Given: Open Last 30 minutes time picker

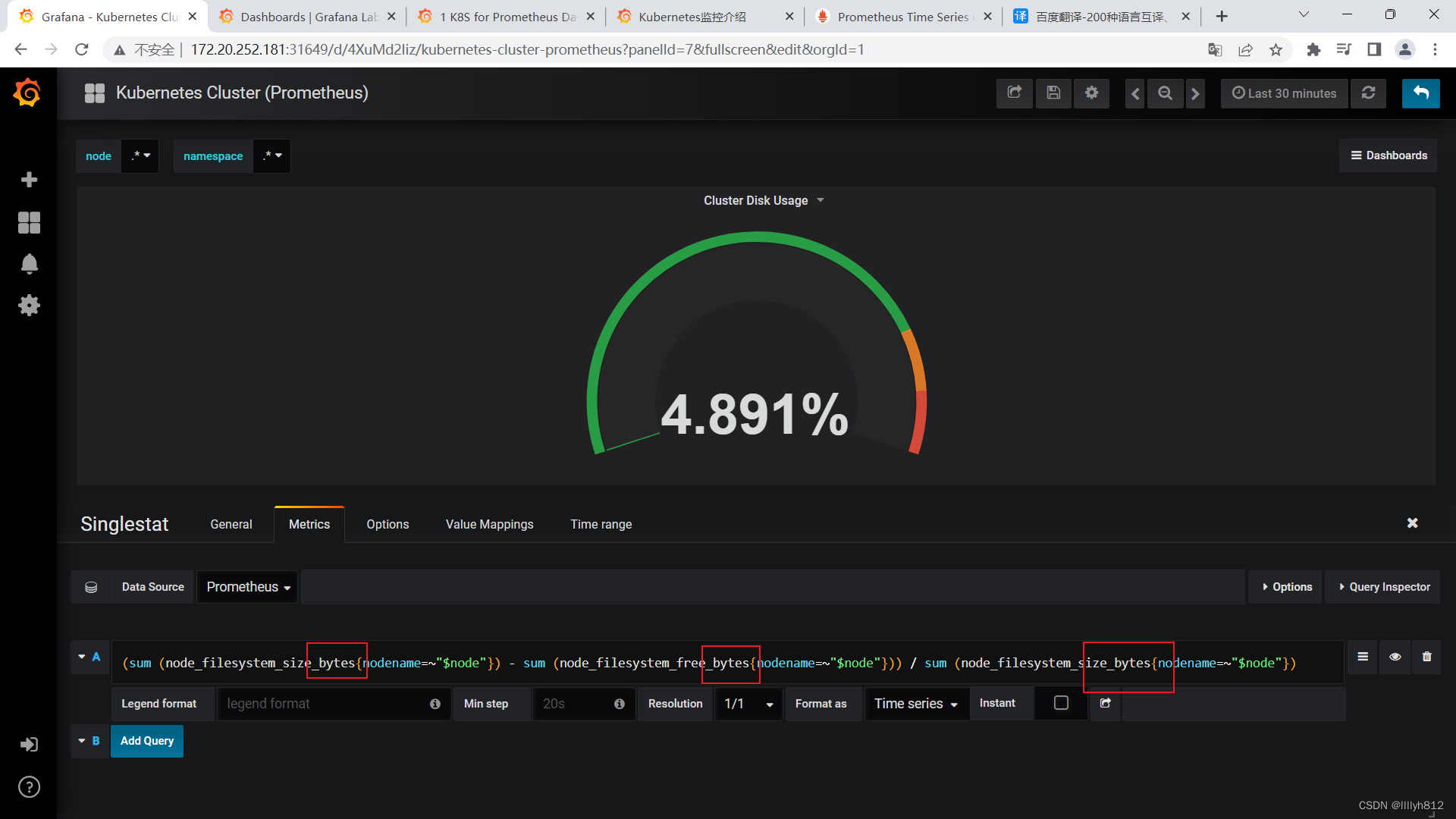Looking at the screenshot, I should click(1284, 93).
